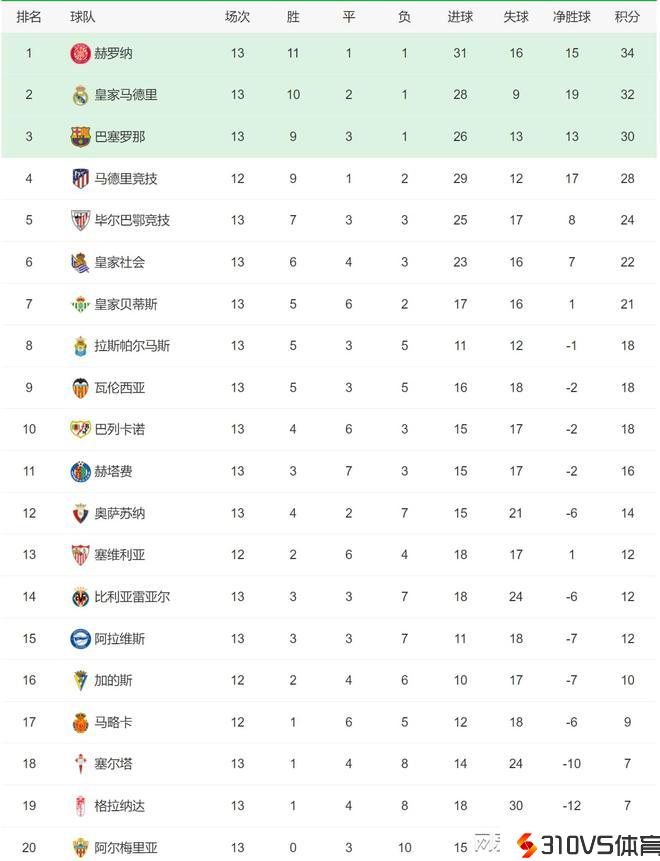Open the 奥萨苏纳 team link
The width and height of the screenshot is (660, 861).
119,513
